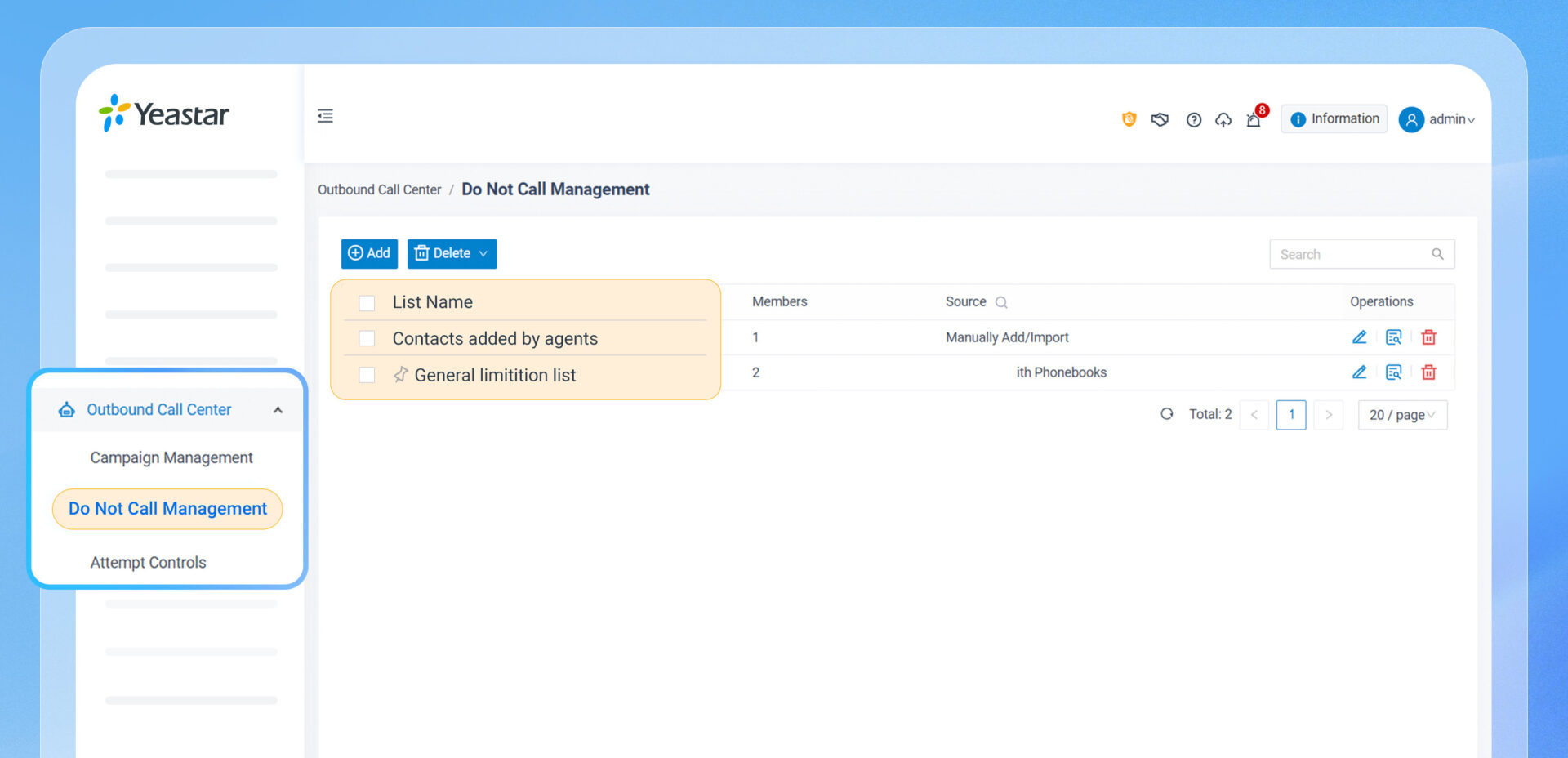Click the General limitition list name

[x=495, y=375]
